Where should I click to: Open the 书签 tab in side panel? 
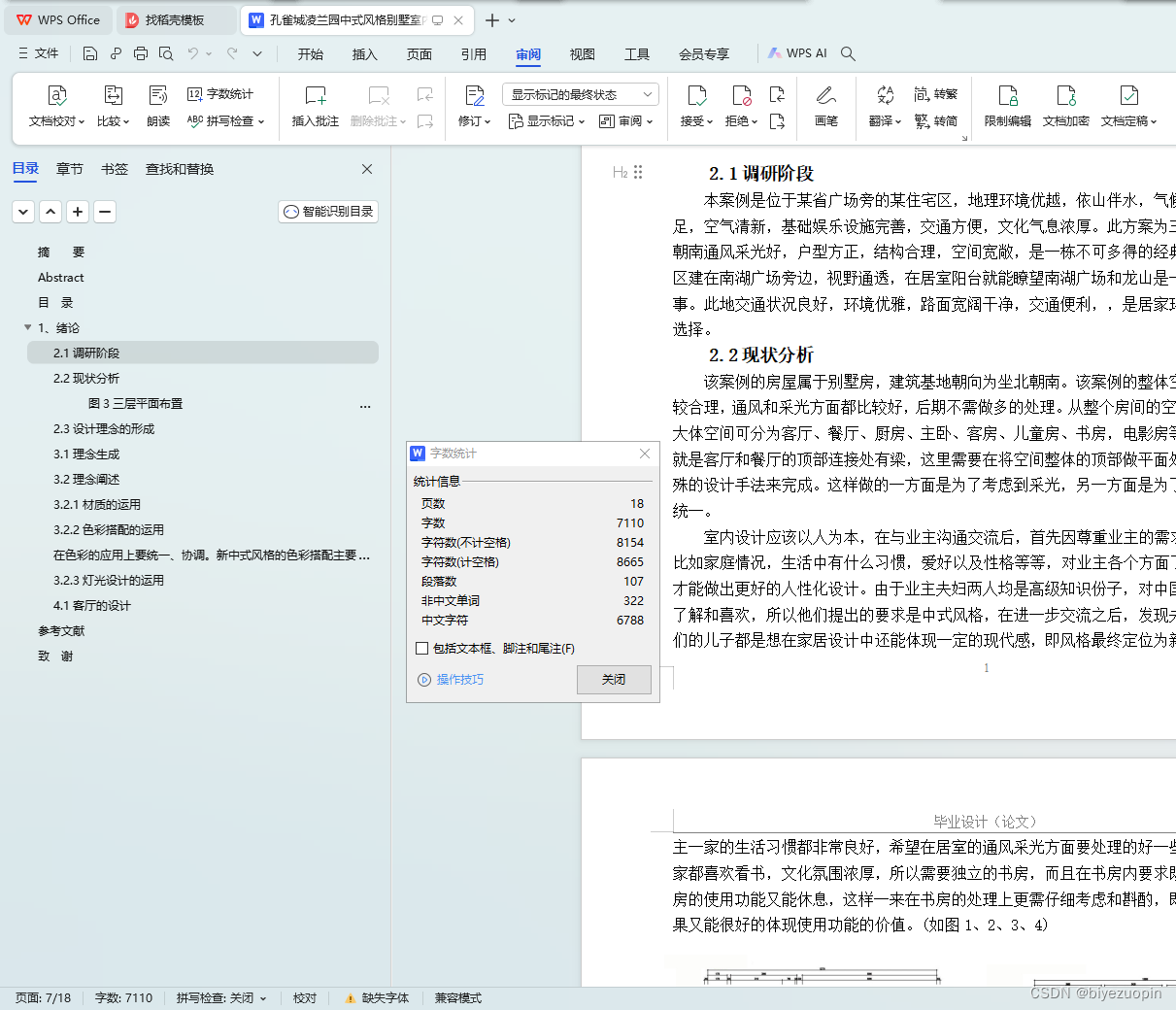pyautogui.click(x=115, y=169)
